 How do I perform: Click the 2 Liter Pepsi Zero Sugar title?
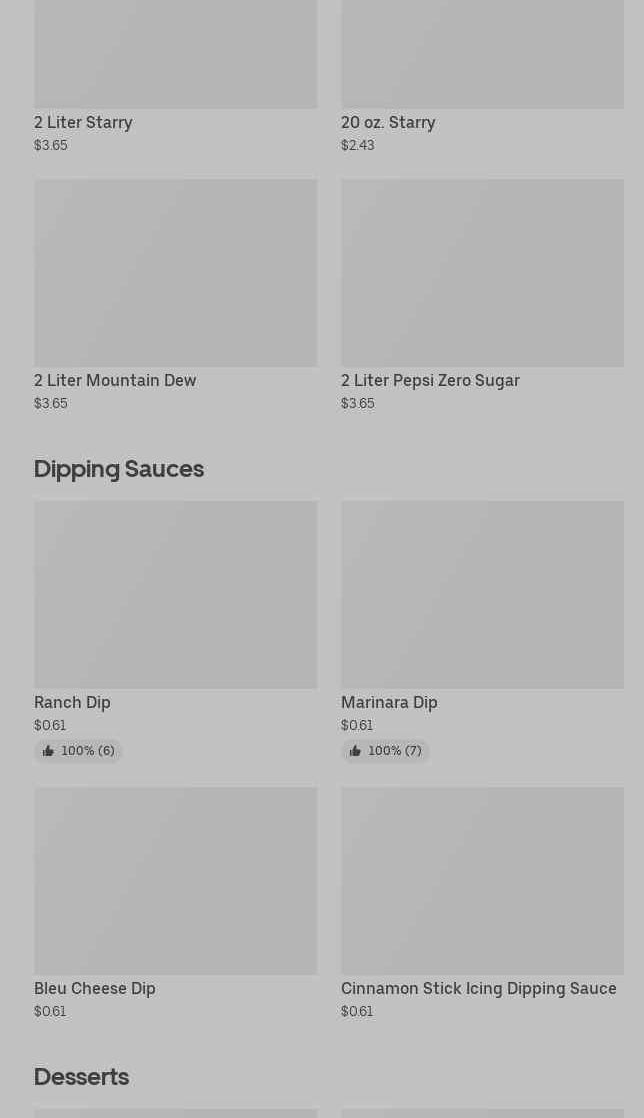tap(430, 380)
